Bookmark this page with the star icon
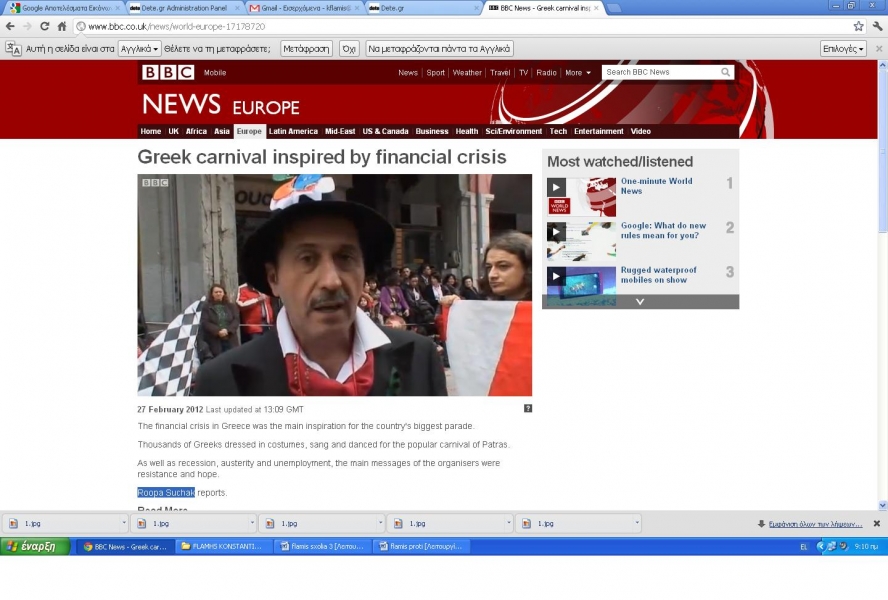This screenshot has width=888, height=600. (x=857, y=26)
